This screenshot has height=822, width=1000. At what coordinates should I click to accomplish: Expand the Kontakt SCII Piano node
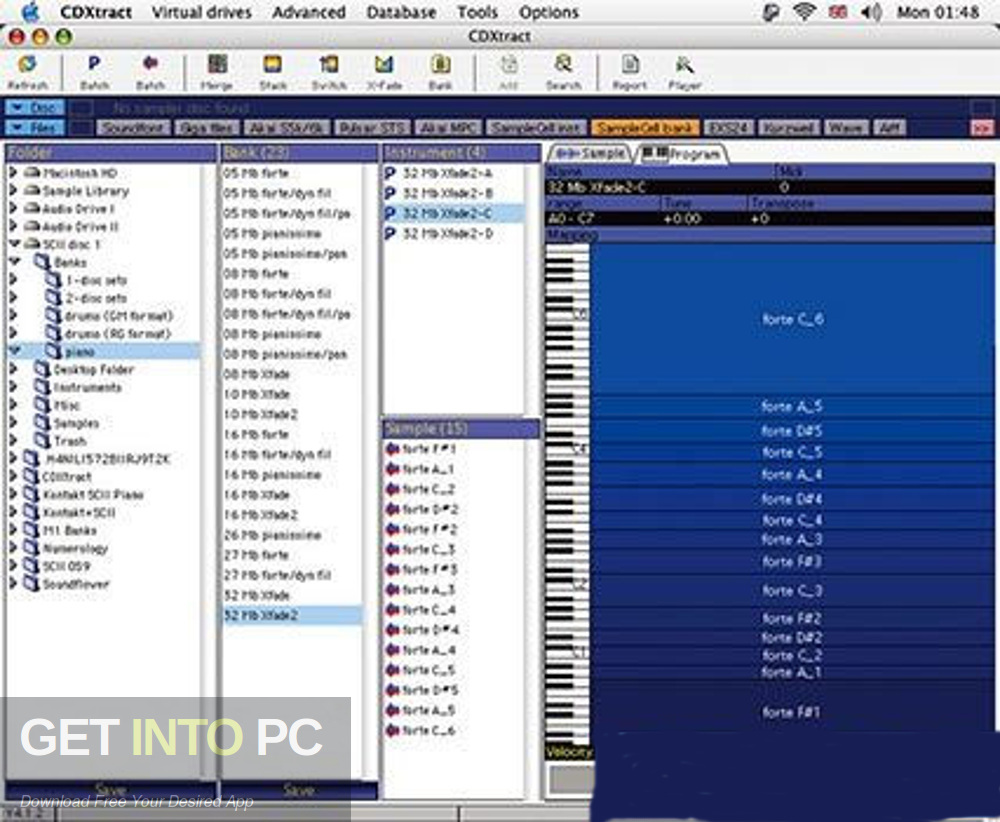[13, 494]
